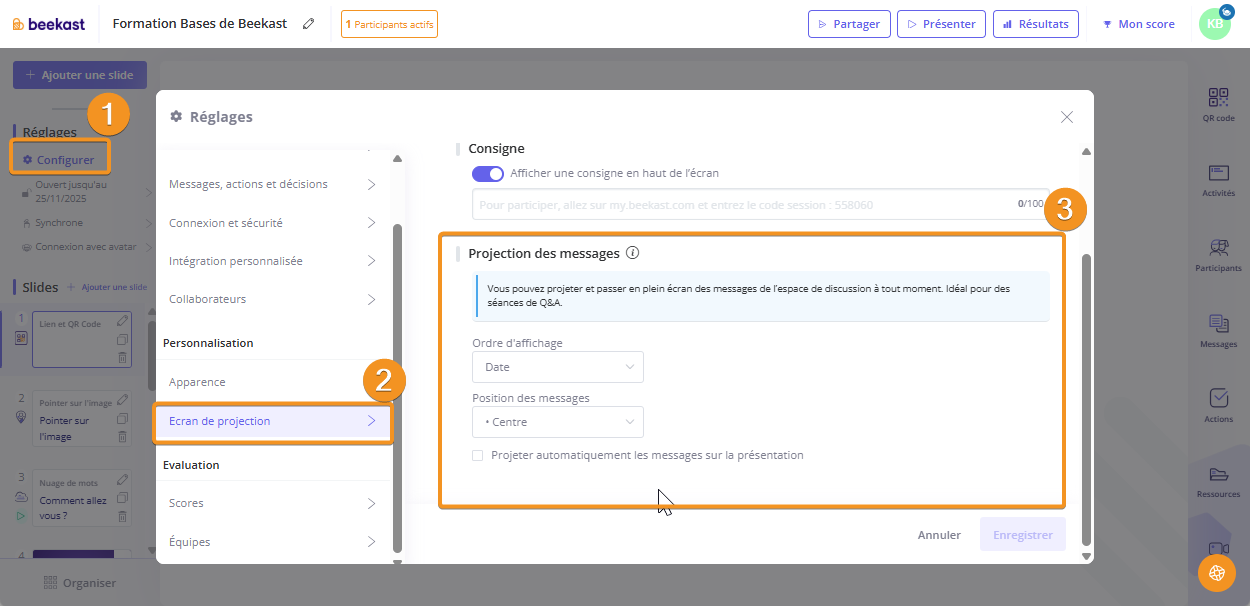
Task: Open the Ordre d'affichage dropdown
Action: click(558, 367)
